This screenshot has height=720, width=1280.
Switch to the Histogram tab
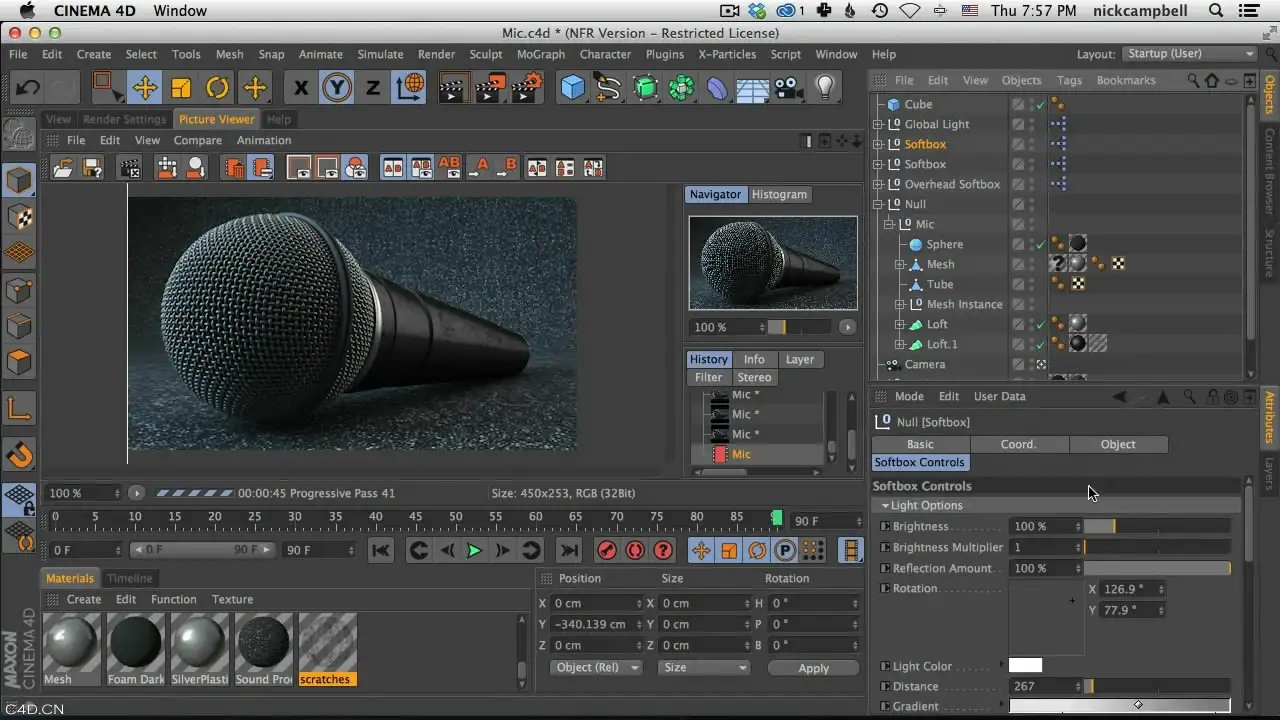pos(779,194)
